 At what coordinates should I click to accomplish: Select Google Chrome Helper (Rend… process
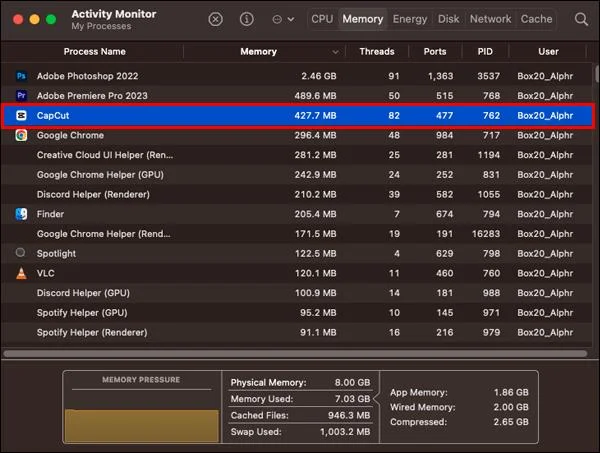pos(104,234)
